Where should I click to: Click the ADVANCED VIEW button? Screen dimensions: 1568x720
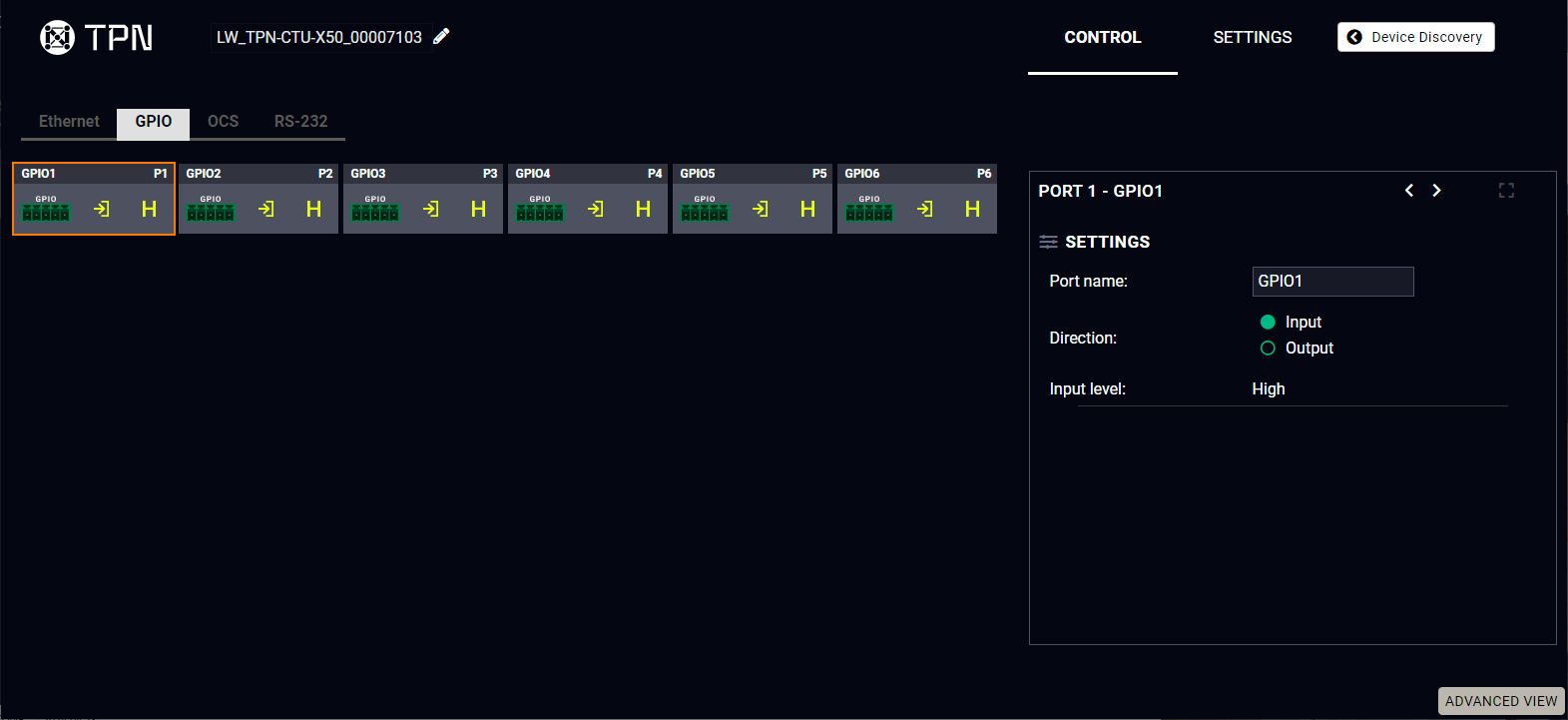(x=1500, y=701)
